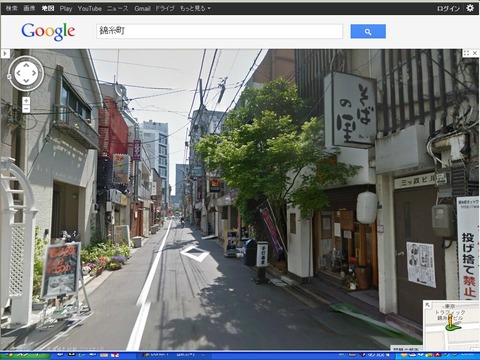Screen dimensions: 480x360
Task: Close the Street View with the X
Action: (475, 53)
